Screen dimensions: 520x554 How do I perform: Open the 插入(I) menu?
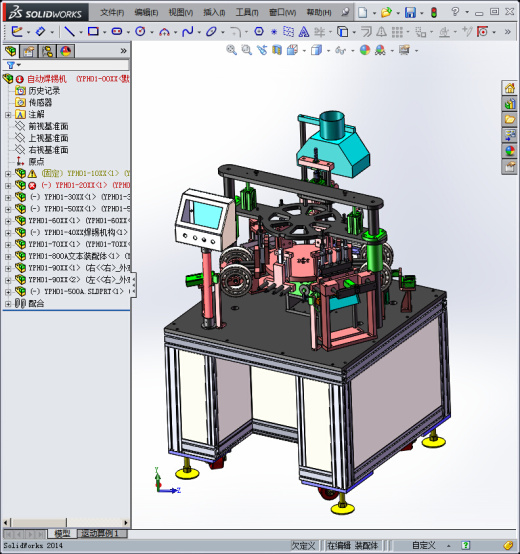tap(214, 12)
